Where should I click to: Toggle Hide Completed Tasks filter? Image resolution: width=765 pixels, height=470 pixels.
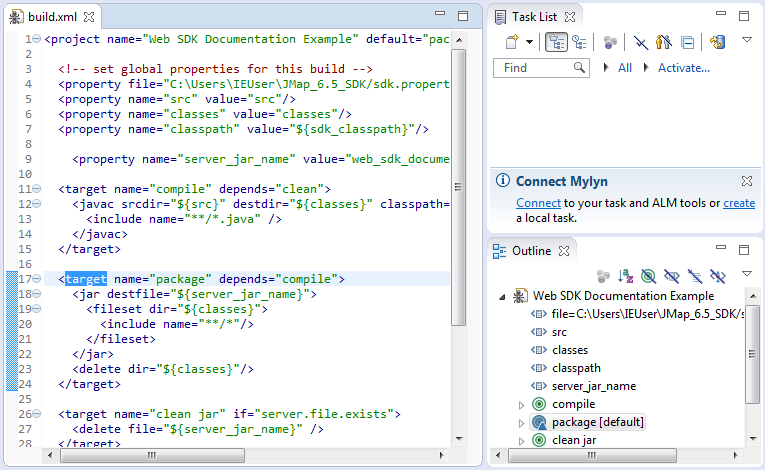[x=640, y=42]
